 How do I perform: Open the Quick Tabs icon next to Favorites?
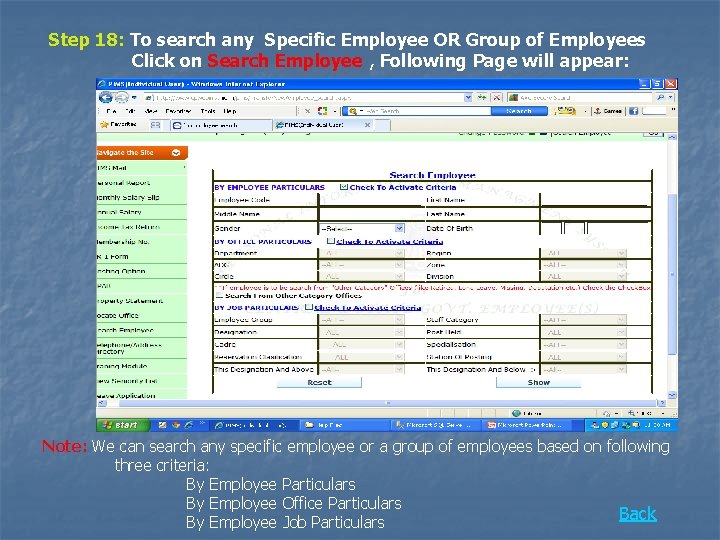point(155,125)
